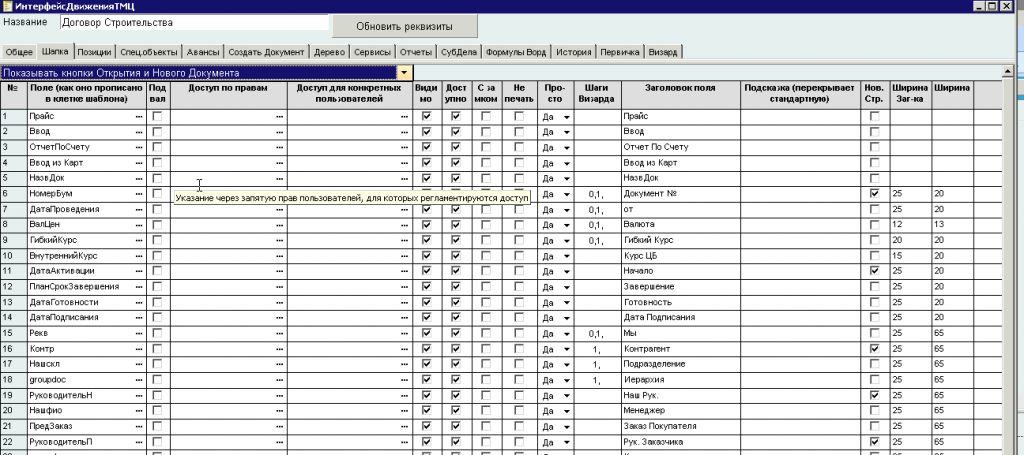Click the Подразделение header cell
The image size is (1024, 455).
[680, 364]
